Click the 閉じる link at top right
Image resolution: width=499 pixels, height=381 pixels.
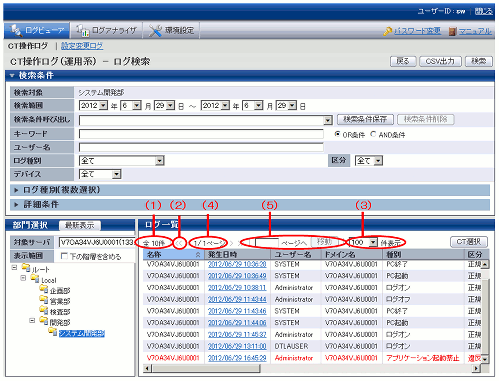point(483,11)
